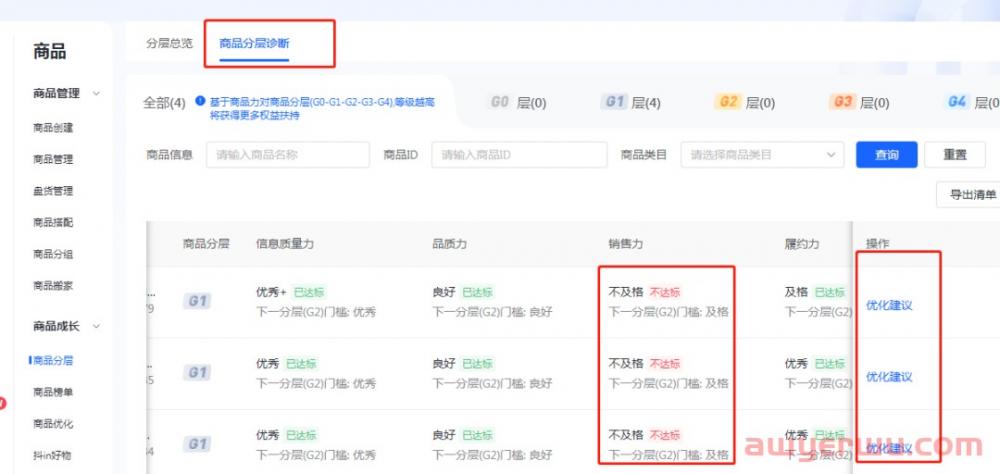Open the 商品分层诊断 tab
Image resolution: width=1000 pixels, height=474 pixels.
254,43
